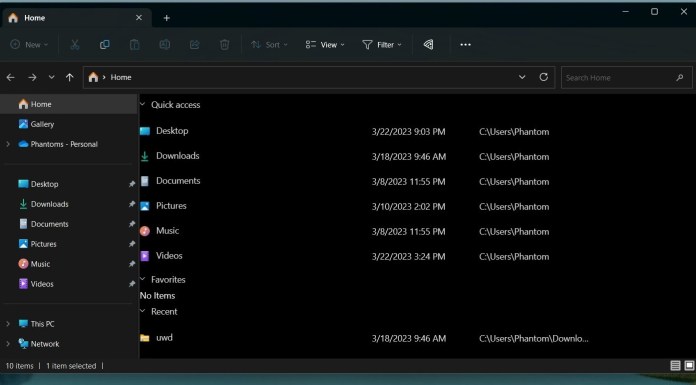Click the Cut scissors icon in toolbar
This screenshot has width=696, height=385.
tap(75, 44)
